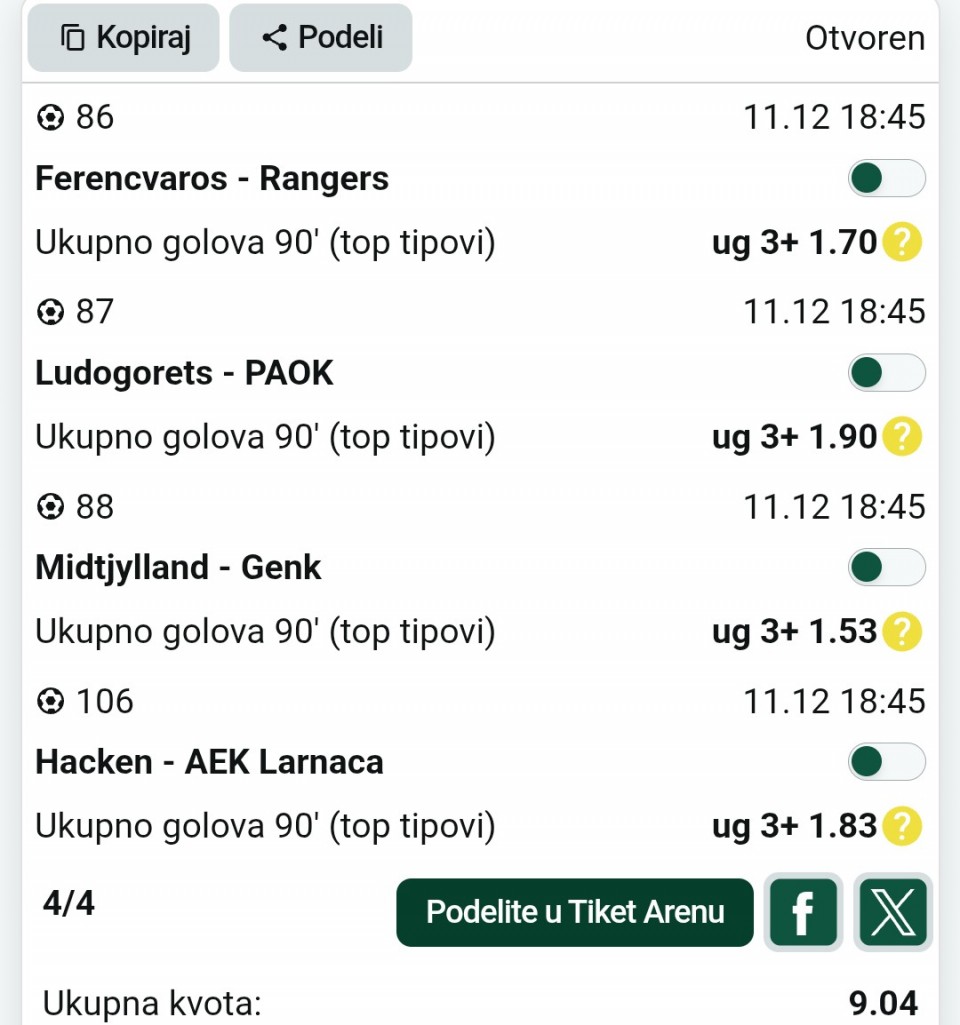This screenshot has width=960, height=1025.
Task: Click help icon for Ludogorets - PAOK odds
Action: point(901,437)
